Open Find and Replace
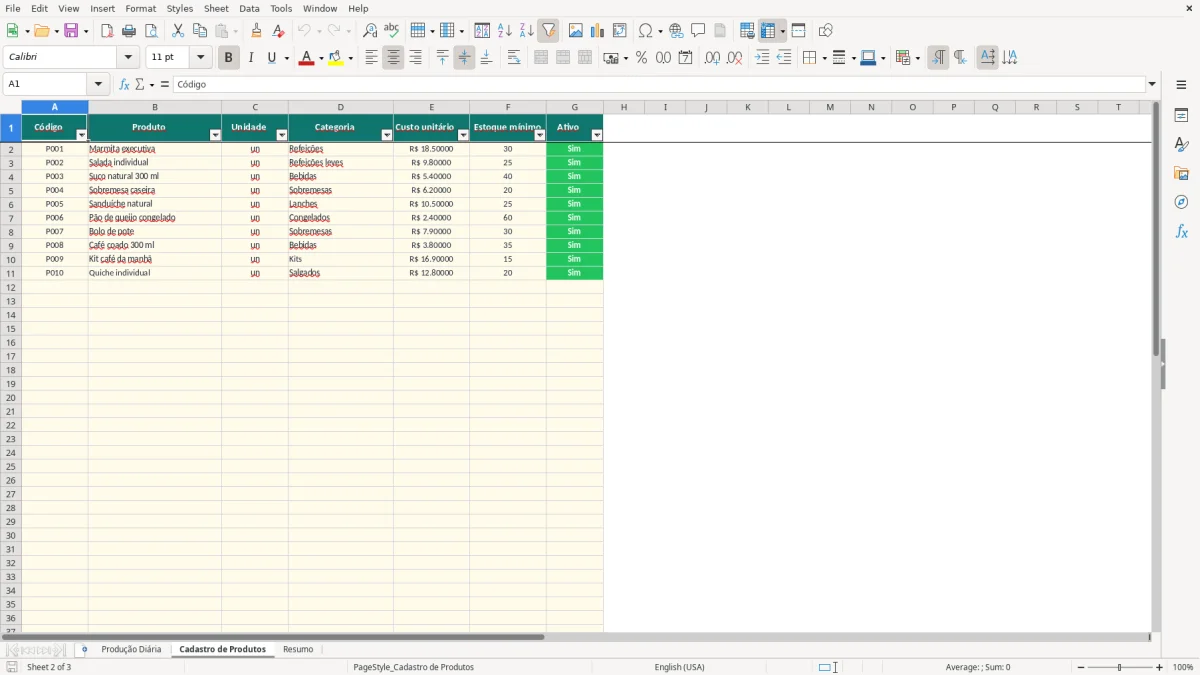The height and width of the screenshot is (675, 1200). [x=370, y=31]
